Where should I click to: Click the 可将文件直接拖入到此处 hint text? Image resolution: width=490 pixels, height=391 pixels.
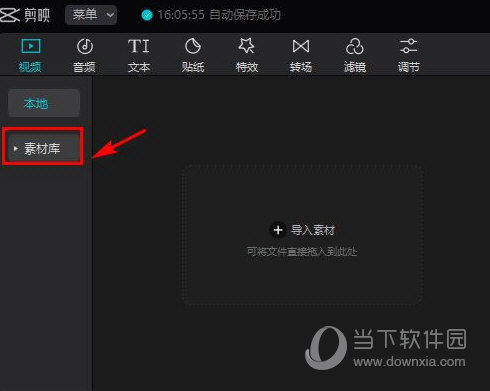click(302, 251)
